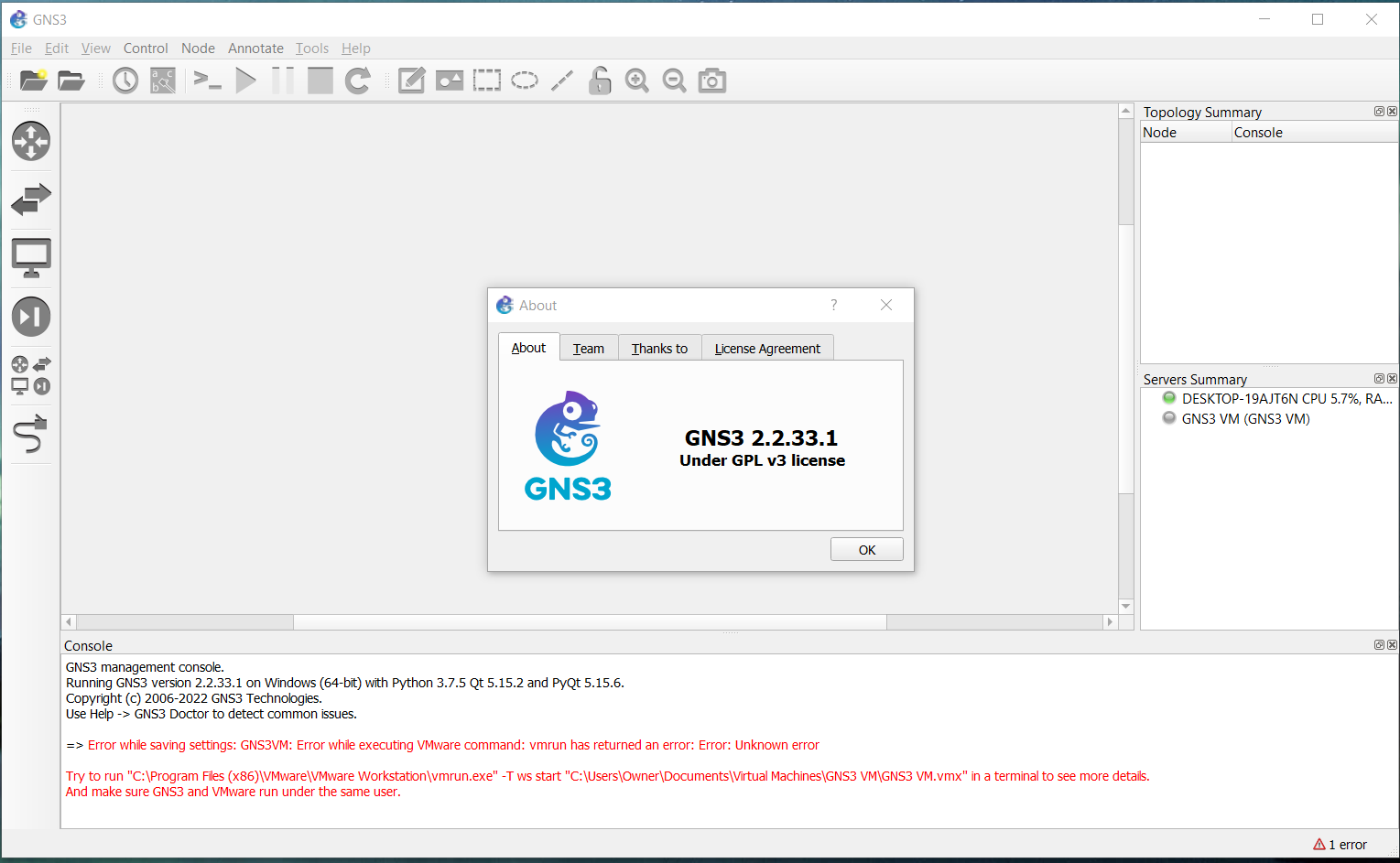The height and width of the screenshot is (863, 1400).
Task: Suspend all nodes with the pause icon
Action: click(282, 81)
